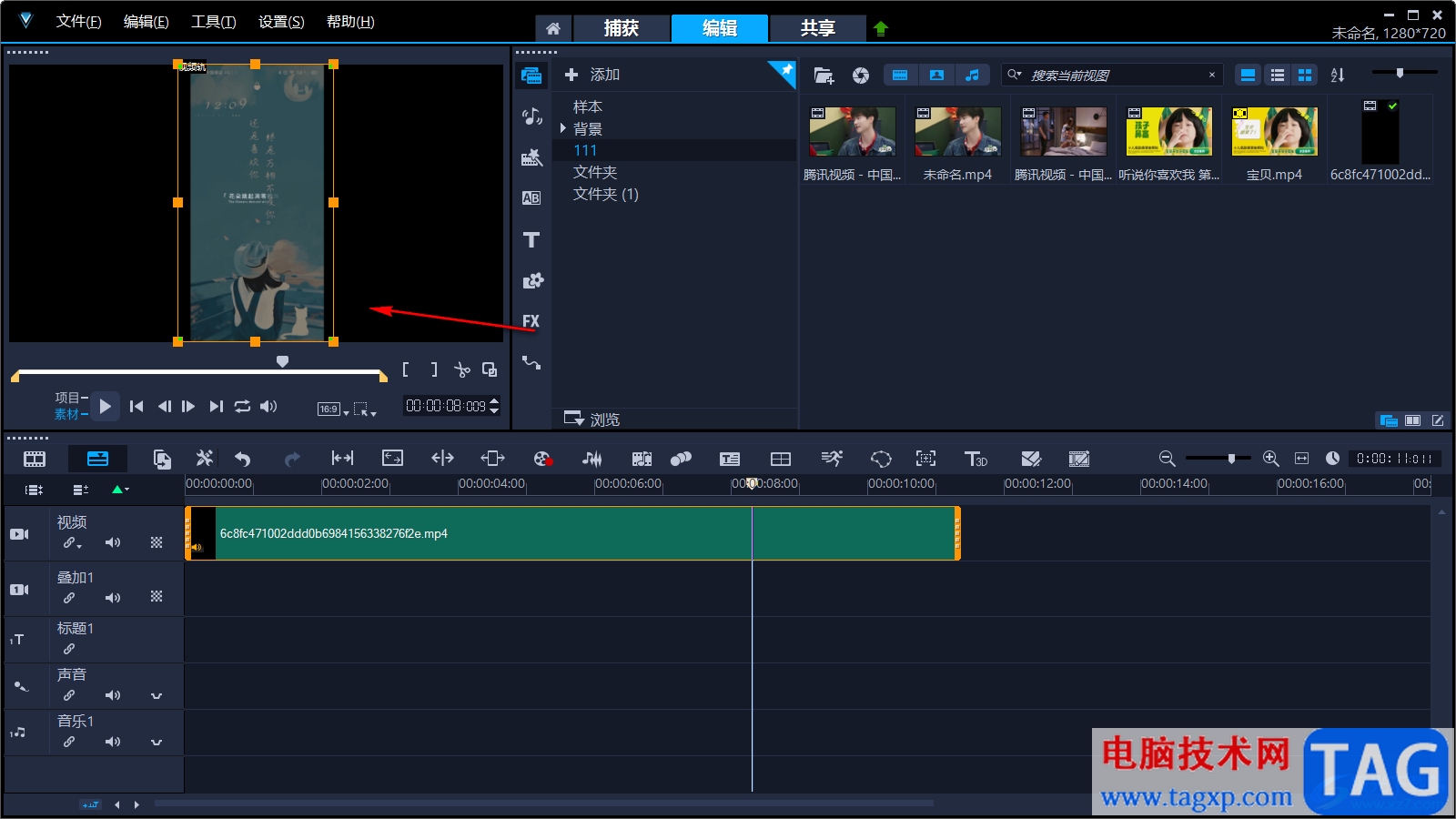Toggle ripple editing link on 标题1 track
1456x819 pixels.
coord(69,649)
